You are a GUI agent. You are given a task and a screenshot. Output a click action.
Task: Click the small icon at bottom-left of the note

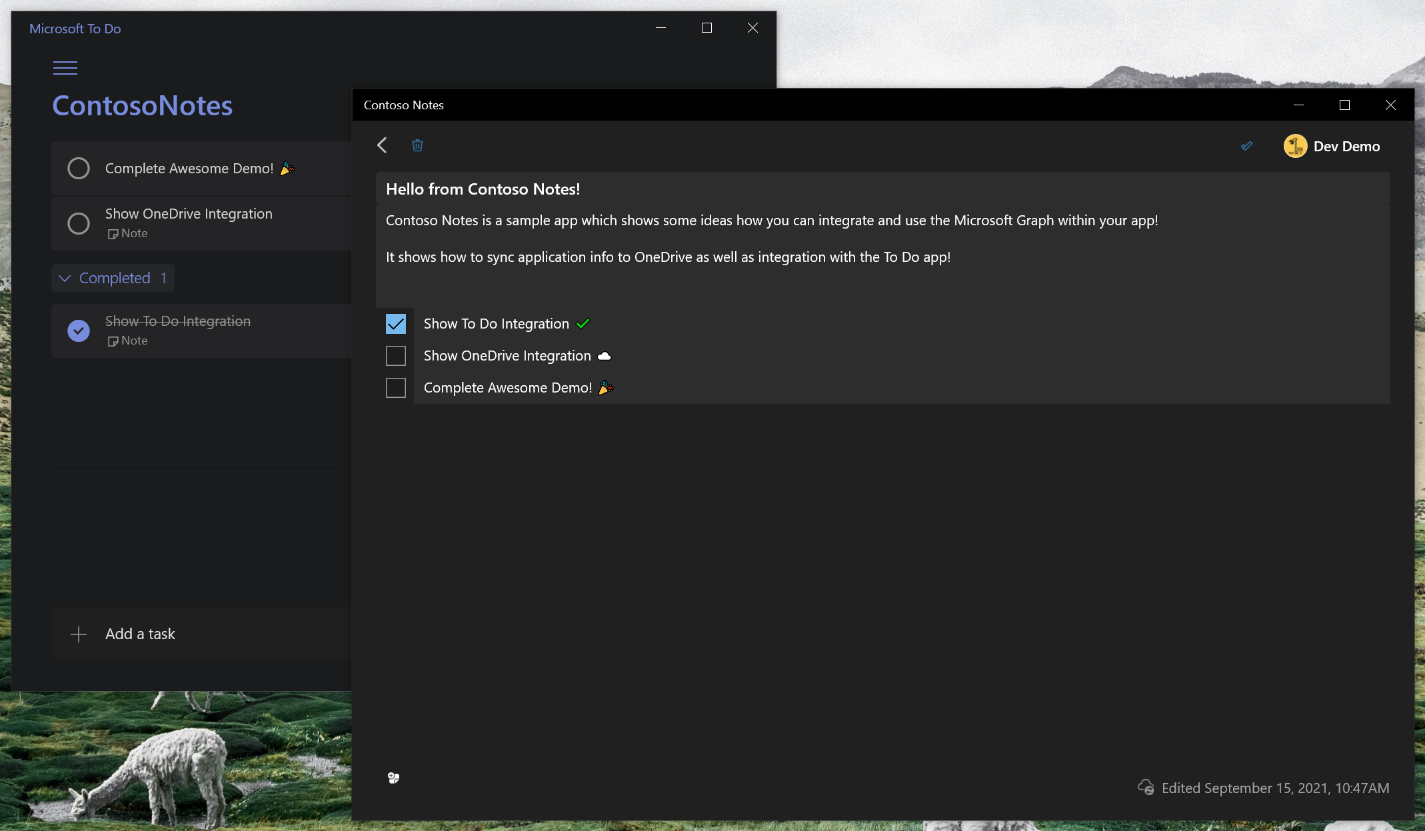[394, 778]
